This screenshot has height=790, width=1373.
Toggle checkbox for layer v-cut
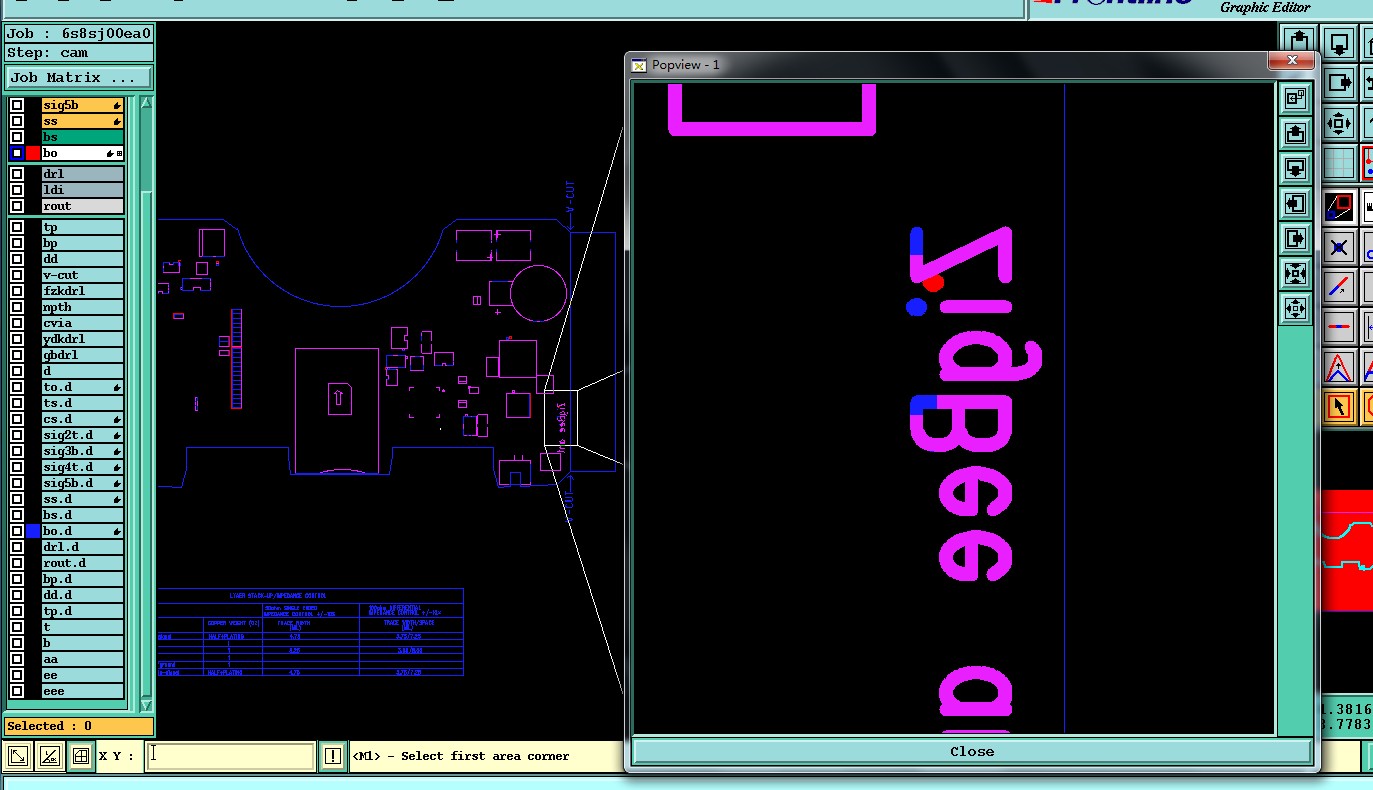17,275
